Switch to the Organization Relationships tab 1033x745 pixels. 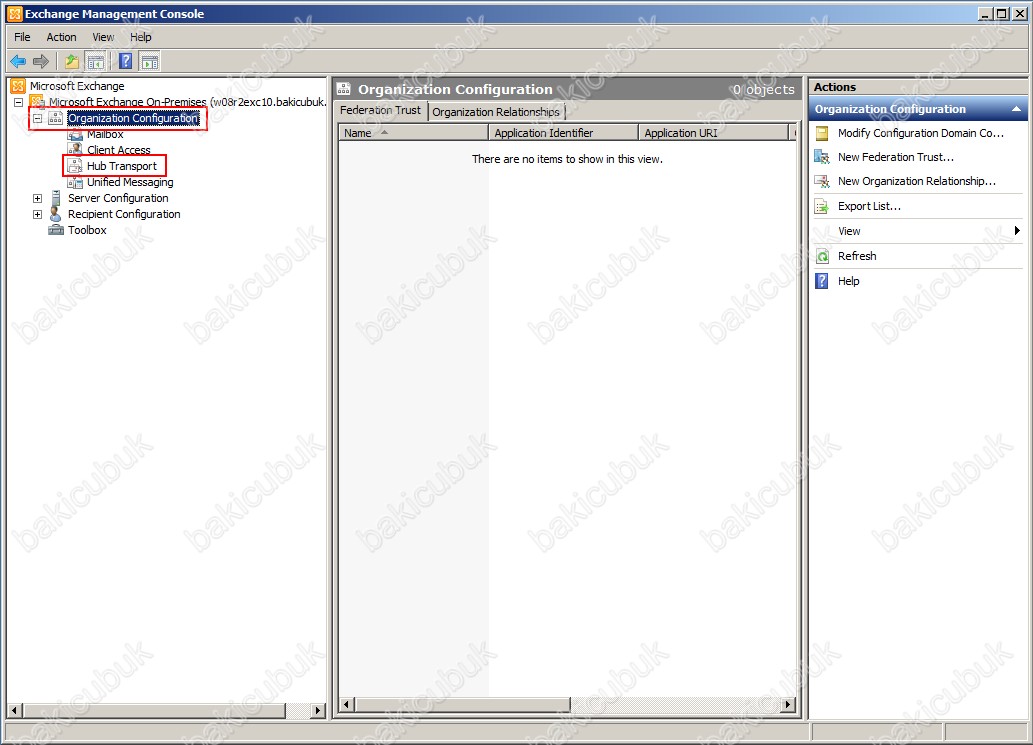tap(496, 112)
